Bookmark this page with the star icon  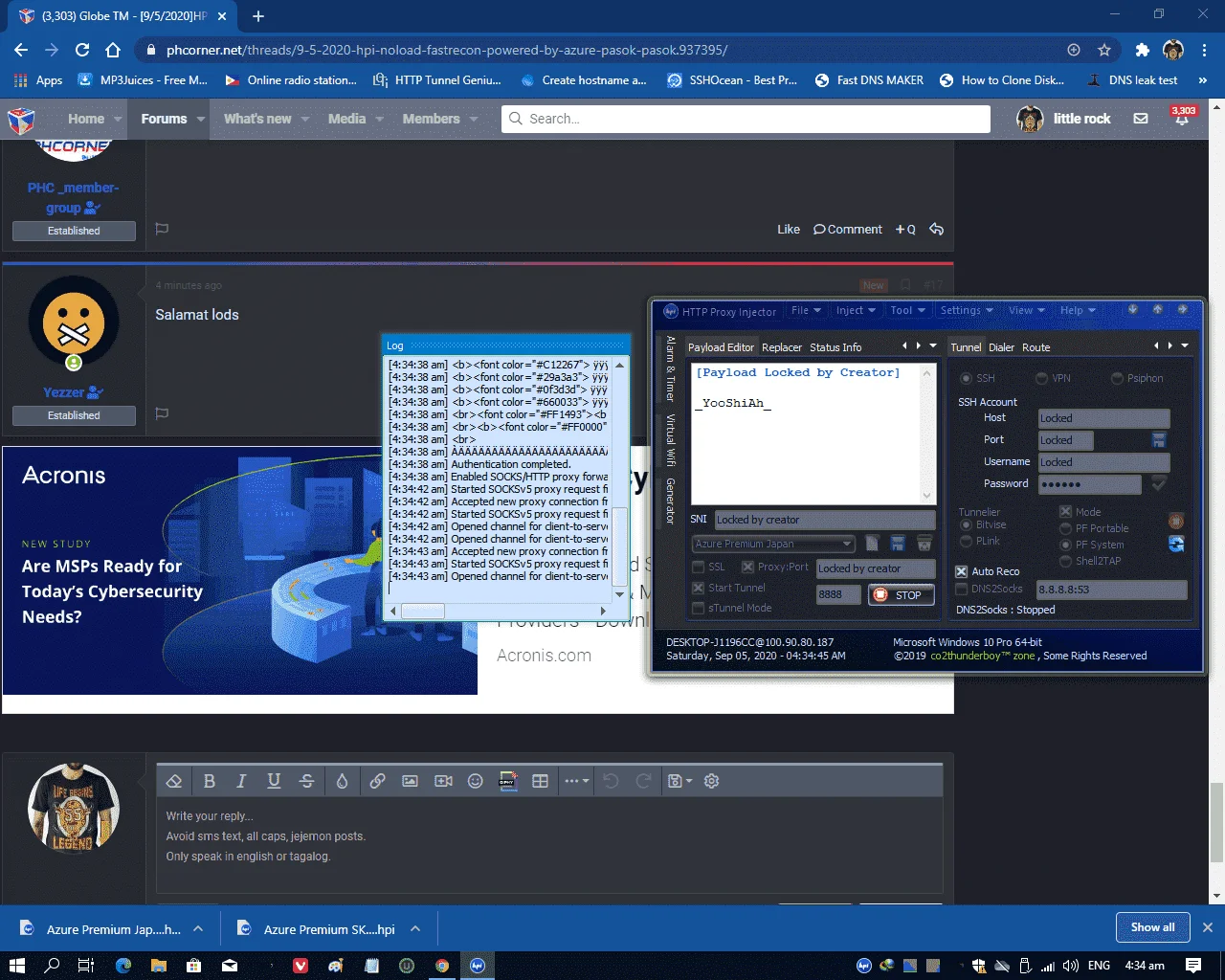[x=1104, y=50]
